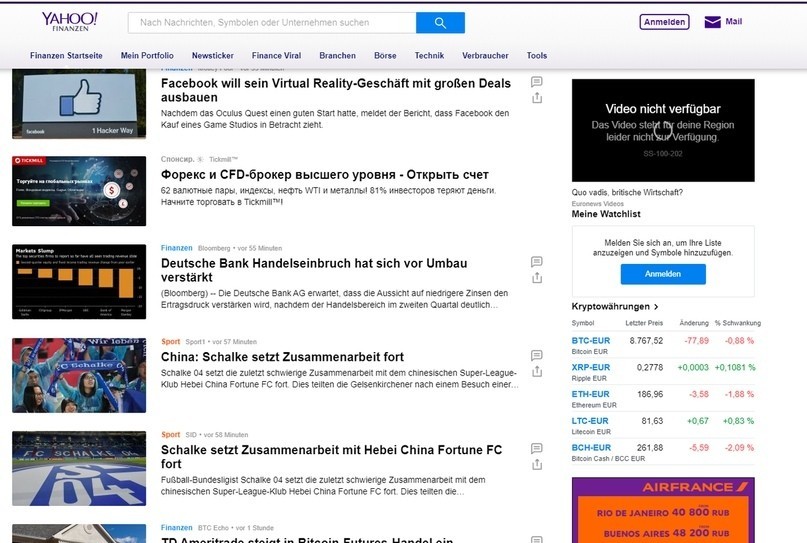Open ETH-EUR quote
This screenshot has width=807, height=543.
pyautogui.click(x=590, y=394)
